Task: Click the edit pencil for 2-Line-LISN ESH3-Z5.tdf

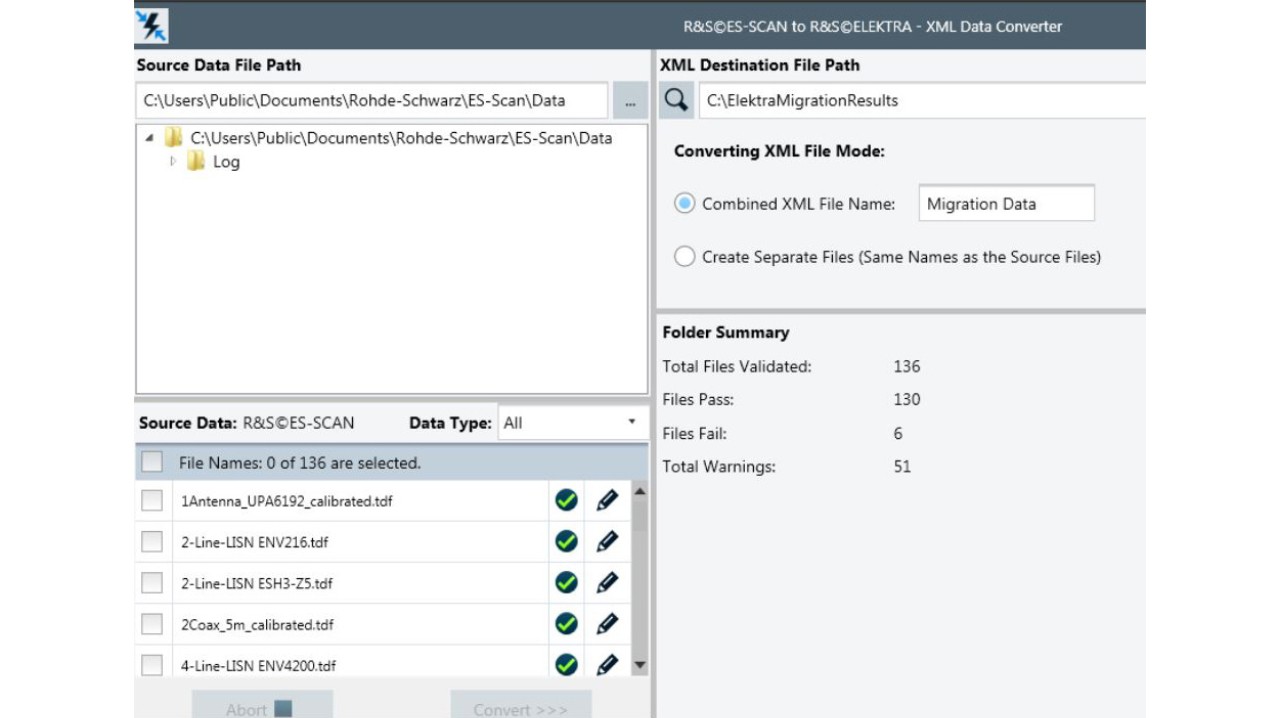Action: [x=607, y=582]
